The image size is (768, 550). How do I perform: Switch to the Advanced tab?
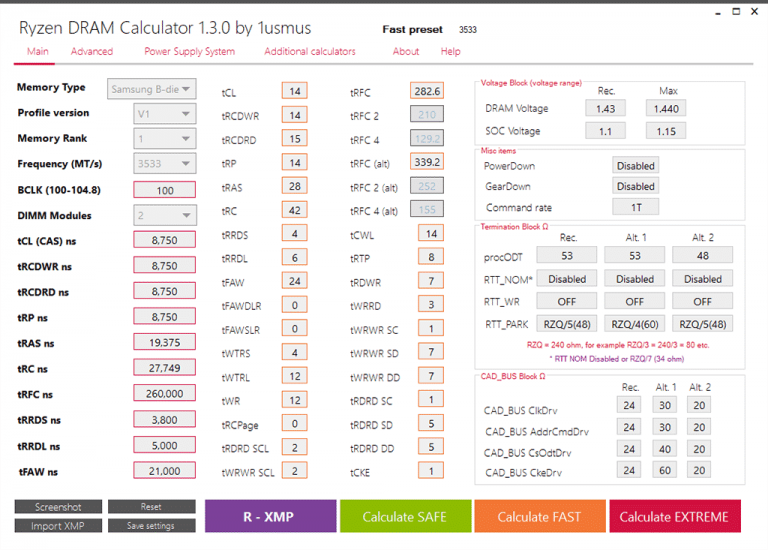(x=92, y=51)
